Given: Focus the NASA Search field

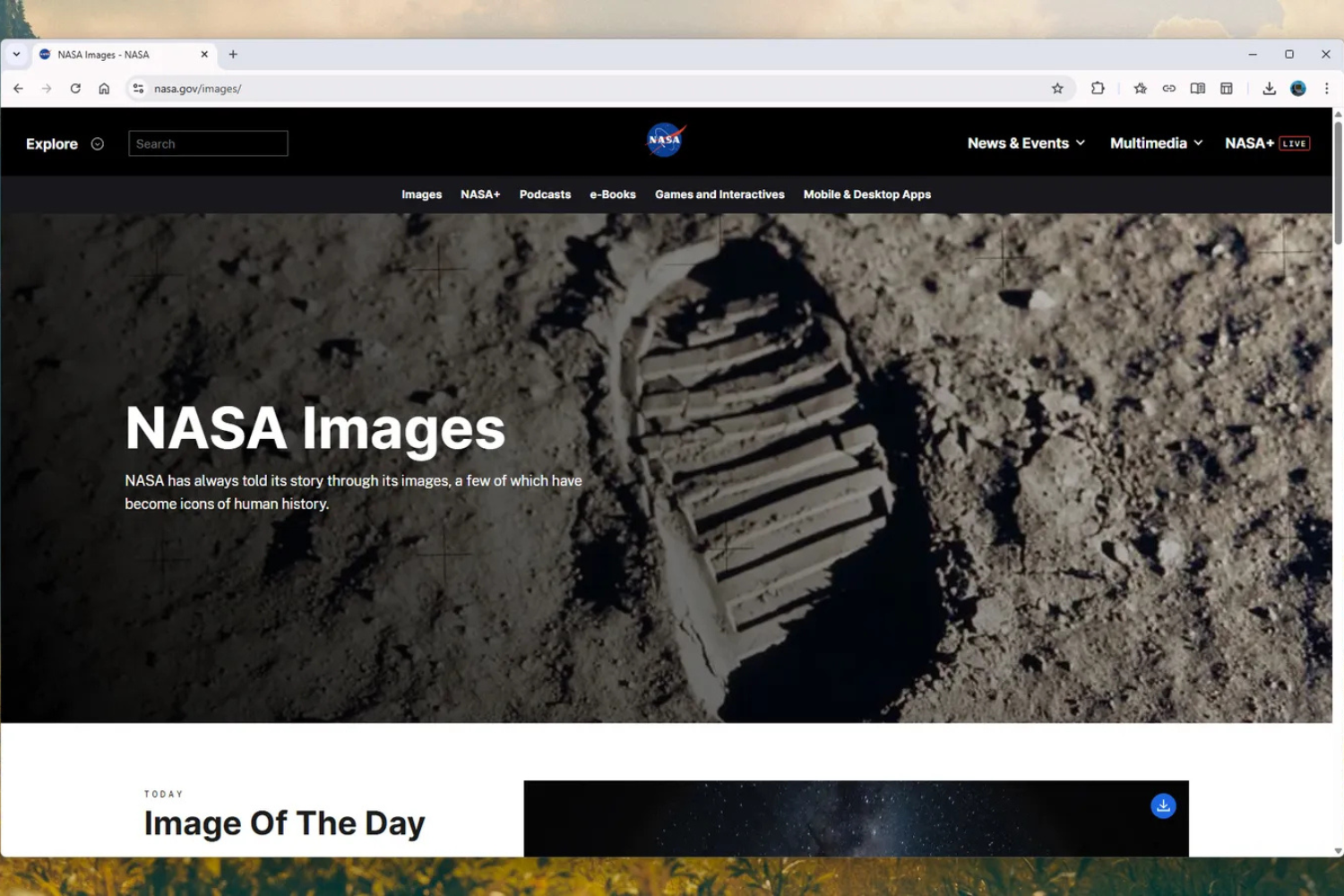Looking at the screenshot, I should click(208, 143).
